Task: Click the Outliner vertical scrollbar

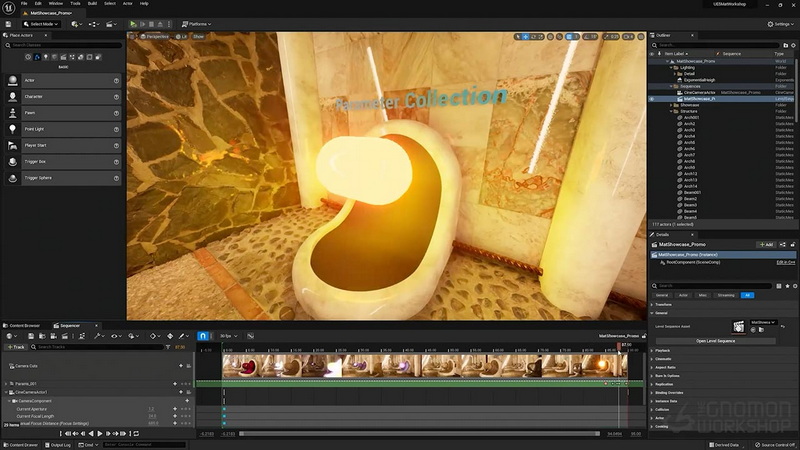Action: click(796, 91)
